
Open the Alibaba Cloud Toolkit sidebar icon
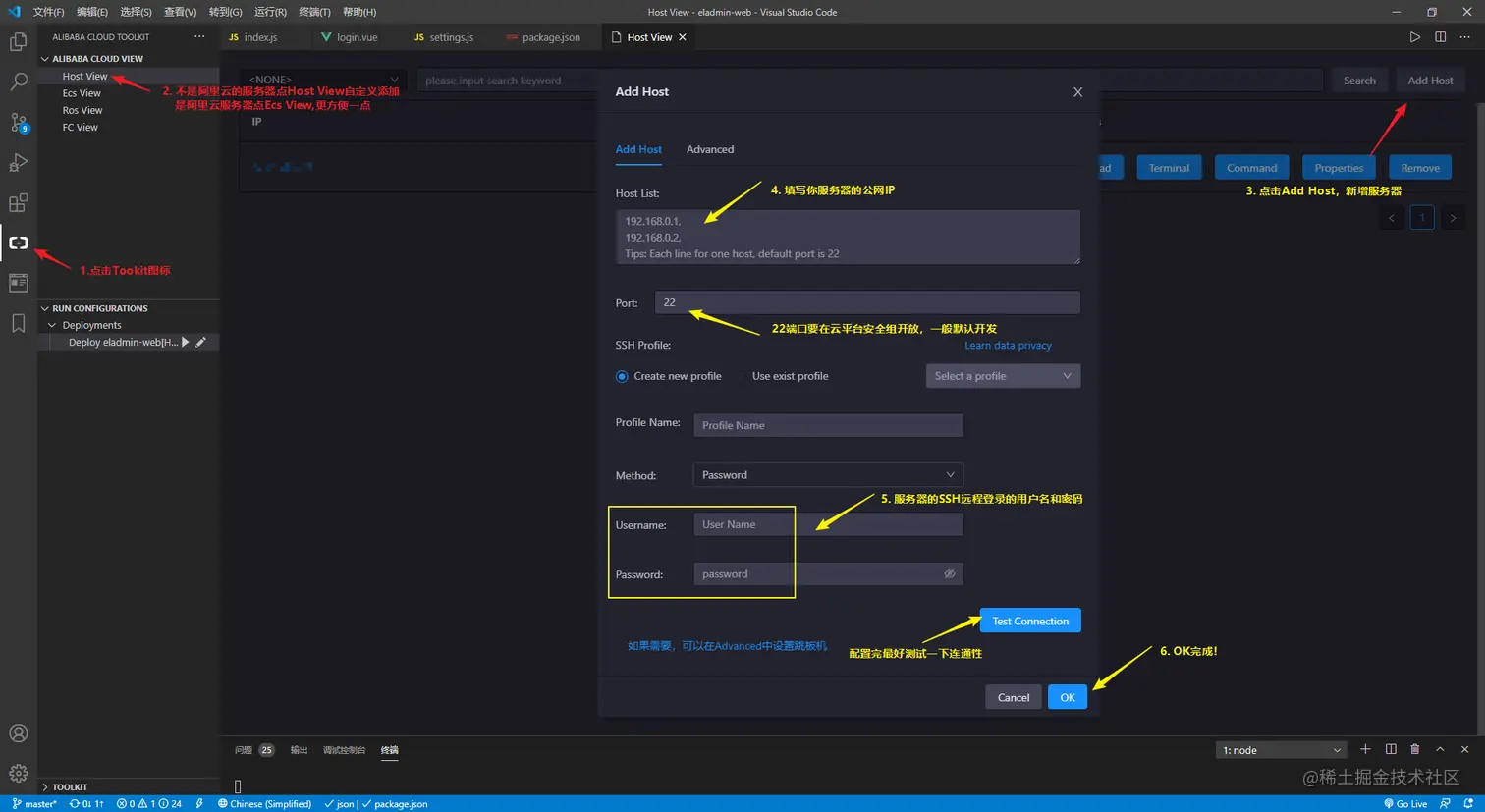pos(18,243)
